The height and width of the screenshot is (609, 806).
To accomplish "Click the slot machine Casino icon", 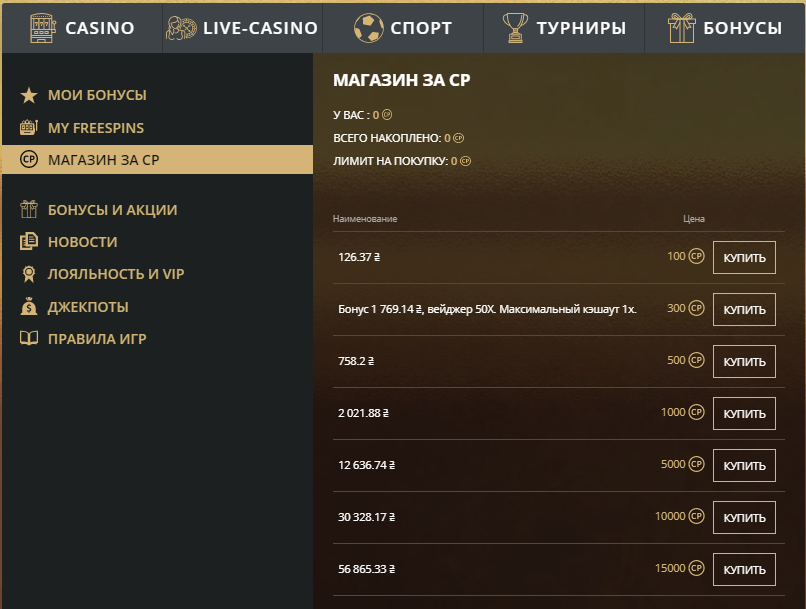I will (43, 28).
